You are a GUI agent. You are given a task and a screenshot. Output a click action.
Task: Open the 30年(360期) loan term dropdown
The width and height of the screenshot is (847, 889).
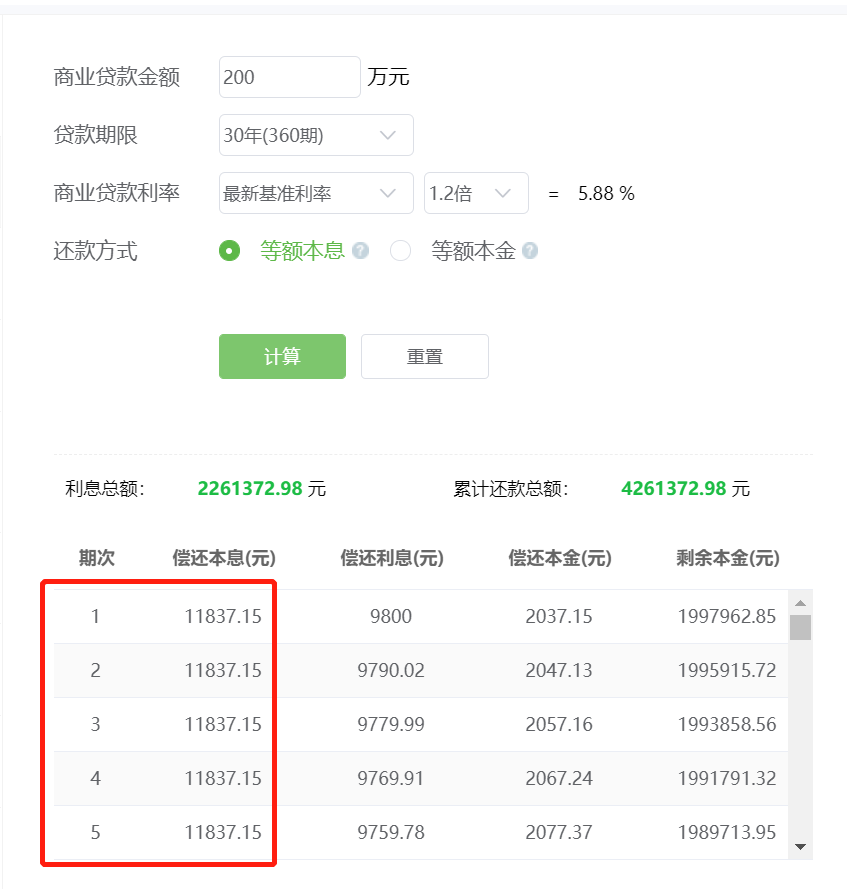[x=316, y=135]
